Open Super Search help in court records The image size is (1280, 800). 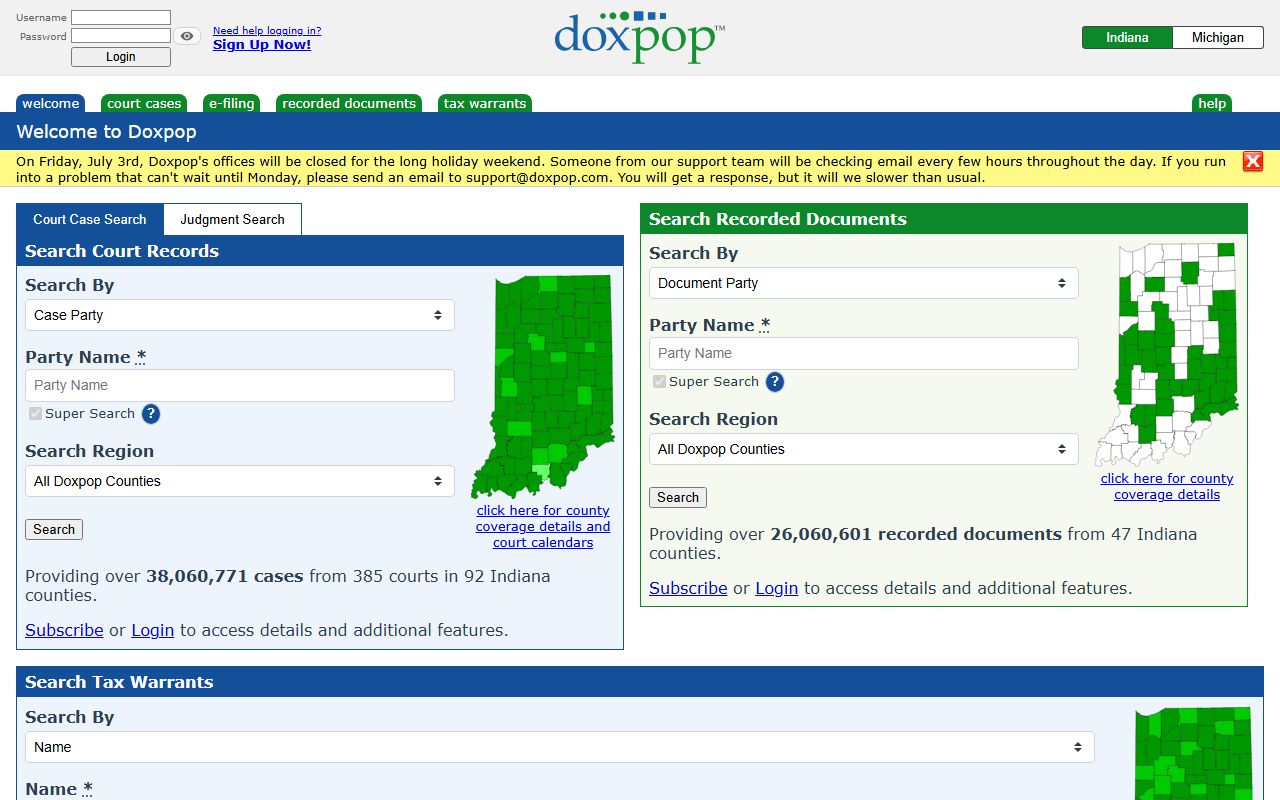coord(151,414)
